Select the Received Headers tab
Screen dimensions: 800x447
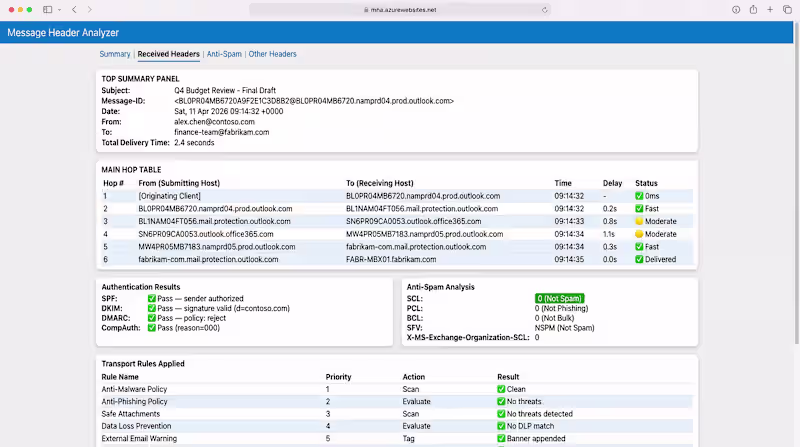coord(168,54)
